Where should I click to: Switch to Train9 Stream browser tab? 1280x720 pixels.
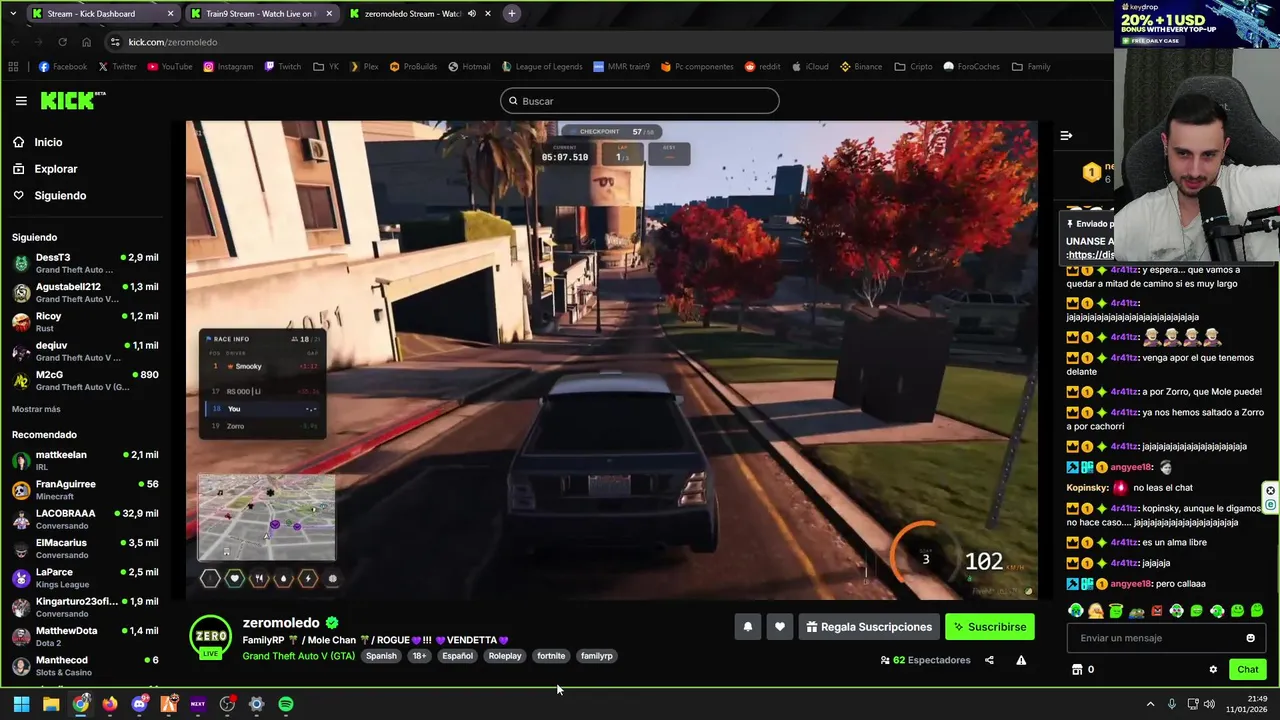(260, 14)
